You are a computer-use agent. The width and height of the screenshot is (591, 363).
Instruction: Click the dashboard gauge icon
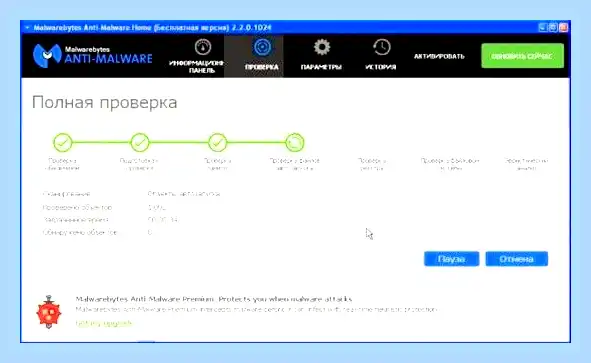point(203,47)
